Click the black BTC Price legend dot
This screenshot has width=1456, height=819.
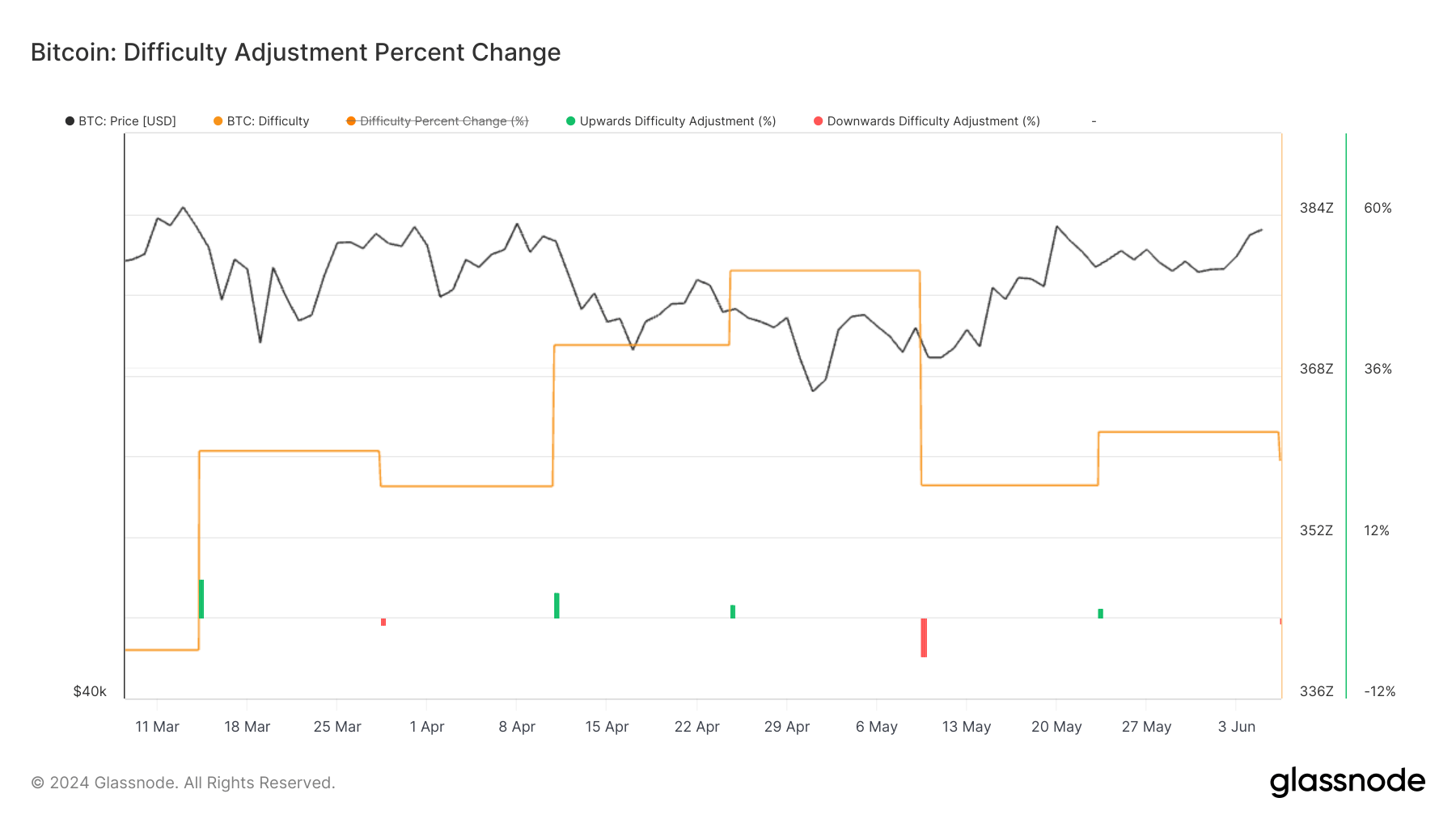[x=70, y=121]
